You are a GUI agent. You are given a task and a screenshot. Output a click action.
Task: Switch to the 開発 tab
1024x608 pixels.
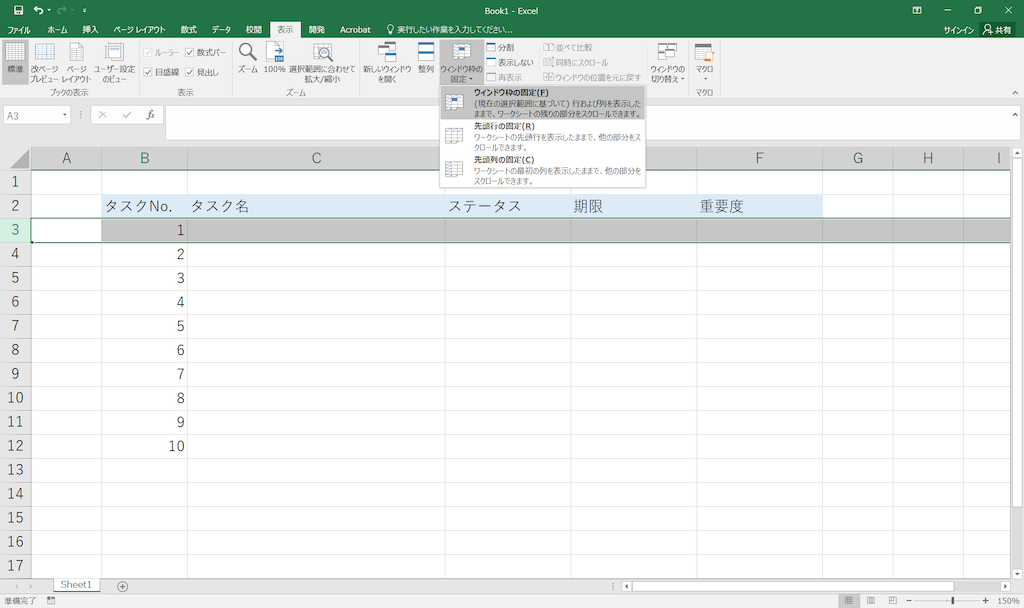(x=317, y=29)
